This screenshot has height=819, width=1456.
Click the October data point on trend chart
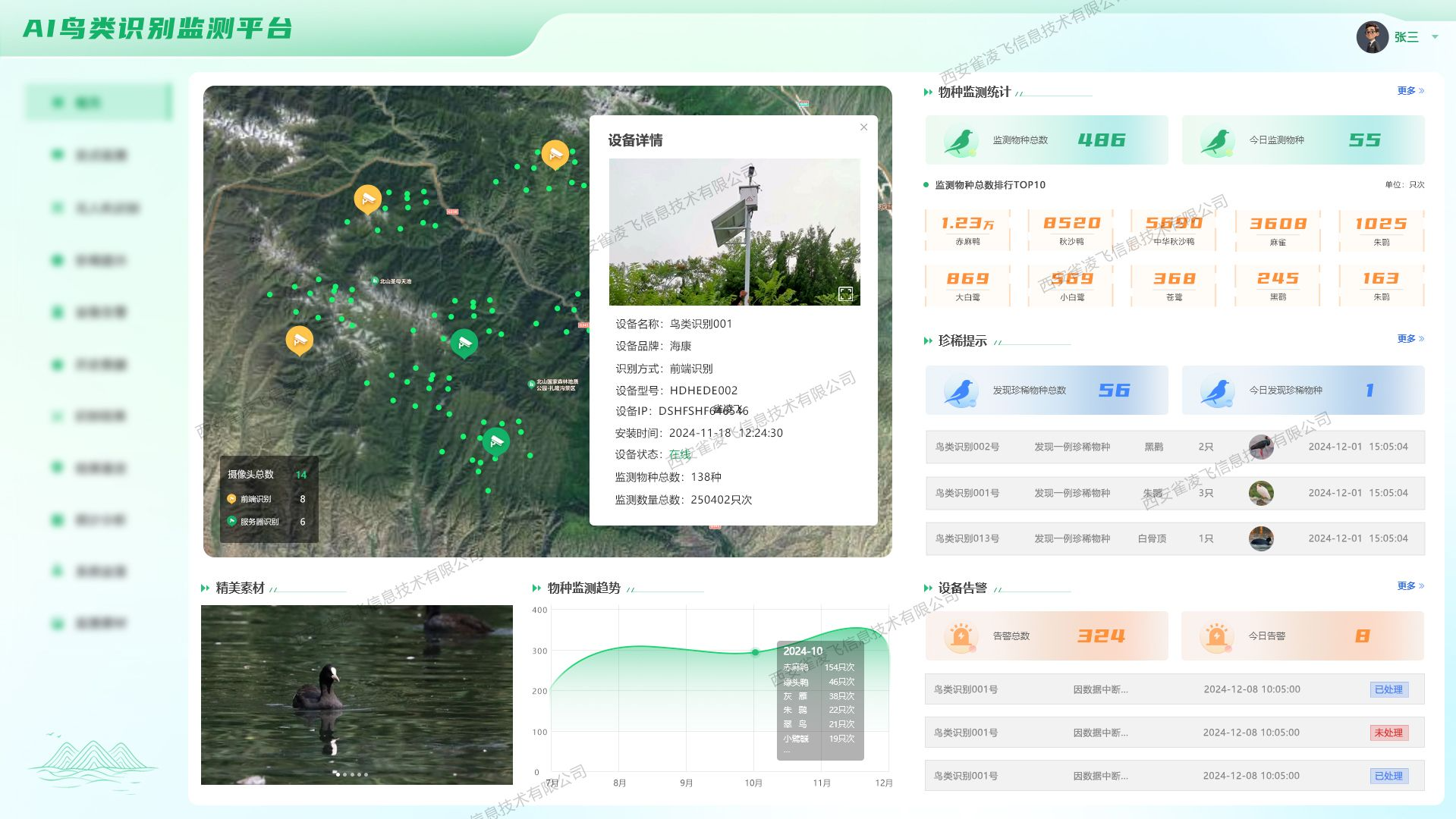[x=755, y=652]
